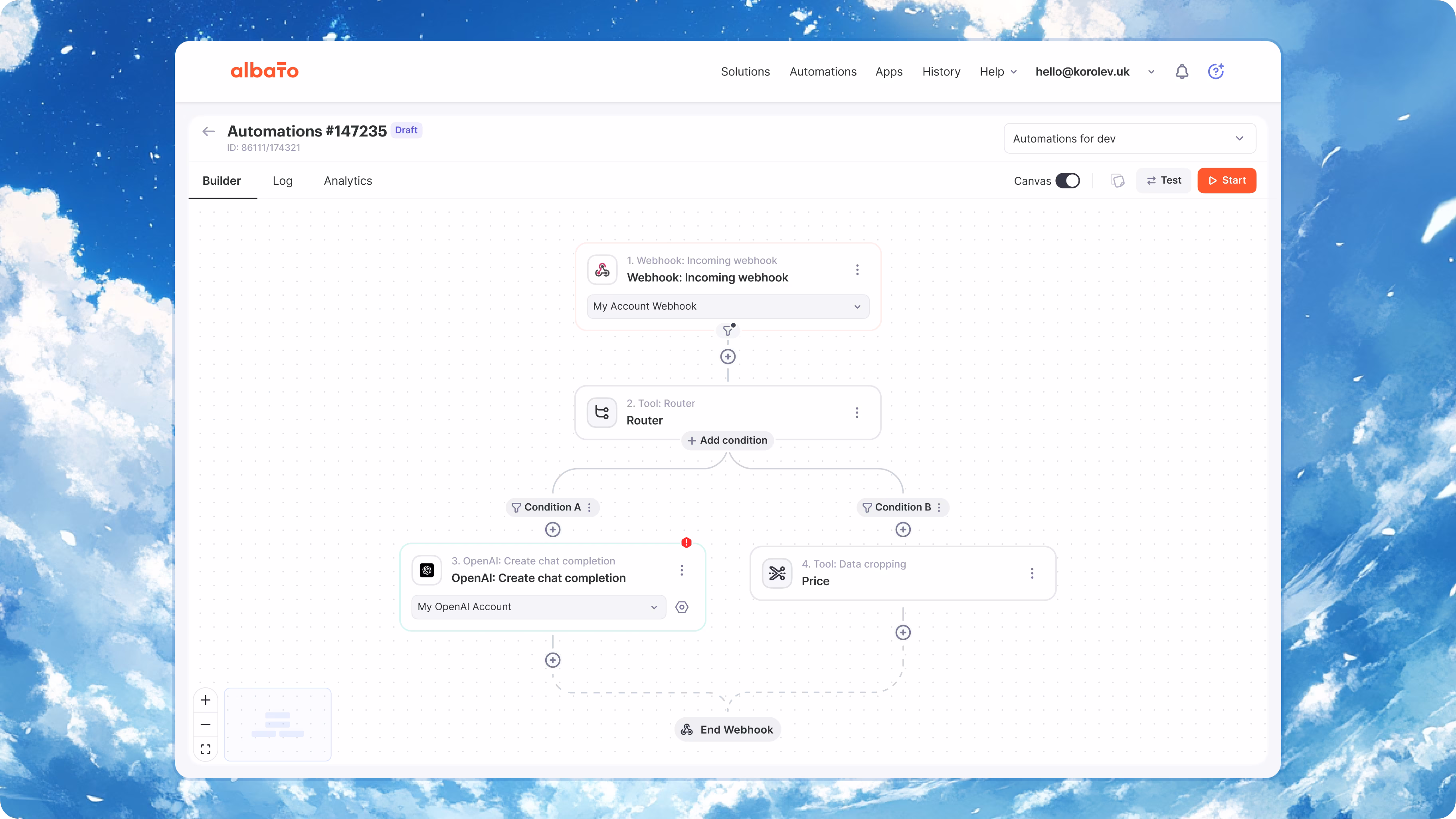The image size is (1456, 819).
Task: Zoom in on the canvas
Action: (206, 700)
